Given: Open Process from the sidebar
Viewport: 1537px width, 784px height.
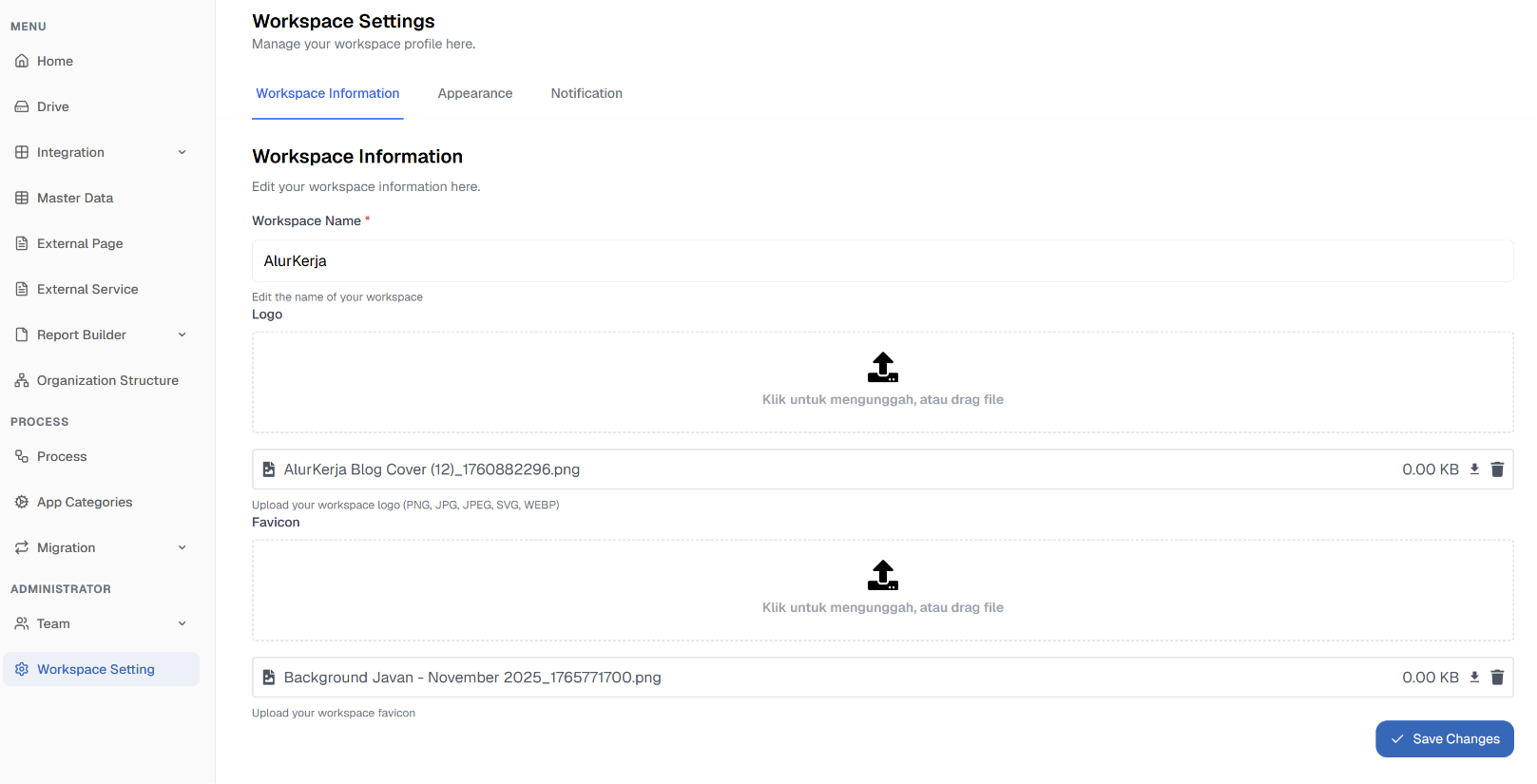Looking at the screenshot, I should (101, 456).
